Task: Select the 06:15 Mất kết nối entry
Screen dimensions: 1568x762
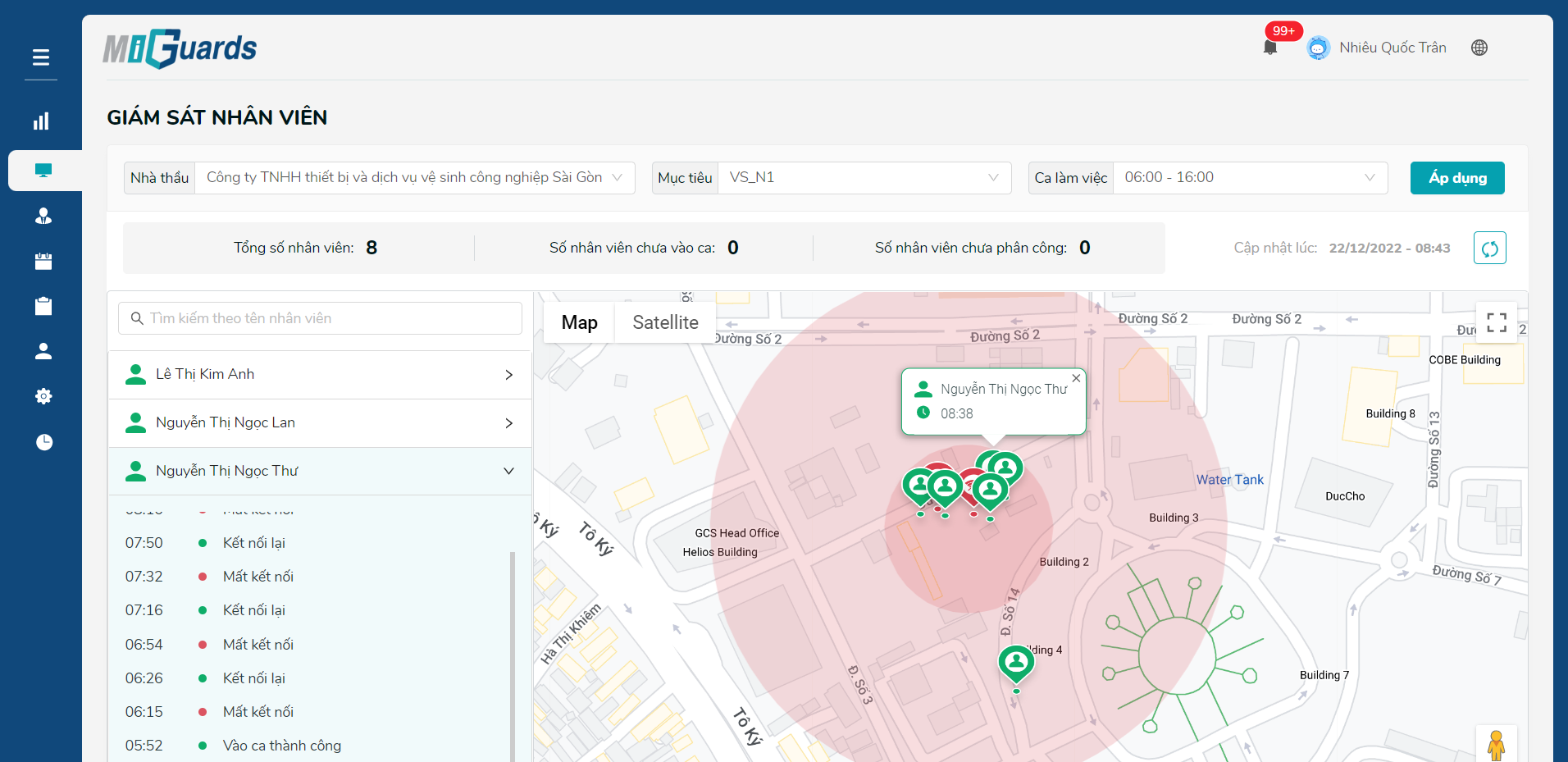Action: 308,712
